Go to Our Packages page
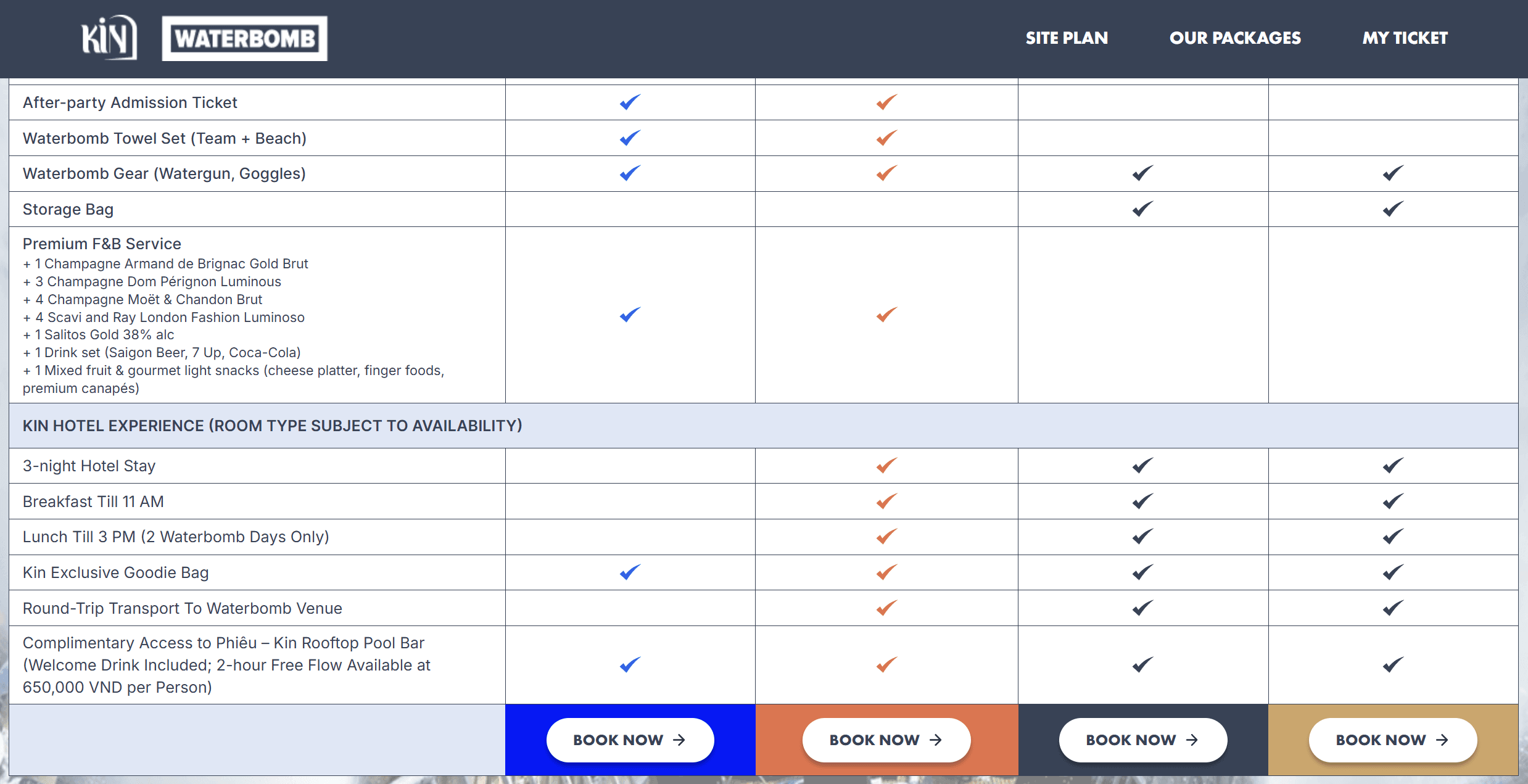This screenshot has width=1528, height=784. click(x=1235, y=38)
